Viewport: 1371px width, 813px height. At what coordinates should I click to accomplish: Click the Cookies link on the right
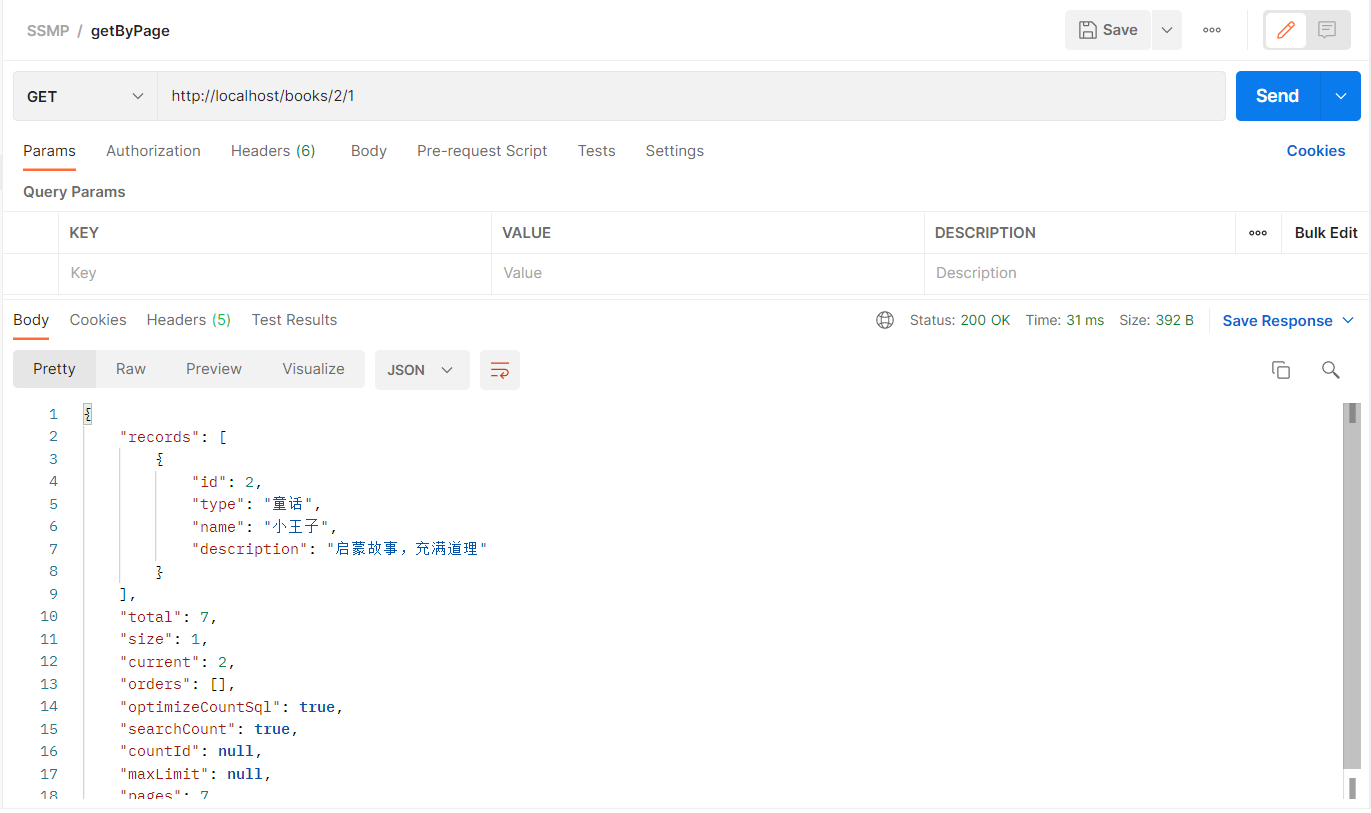(x=1315, y=151)
